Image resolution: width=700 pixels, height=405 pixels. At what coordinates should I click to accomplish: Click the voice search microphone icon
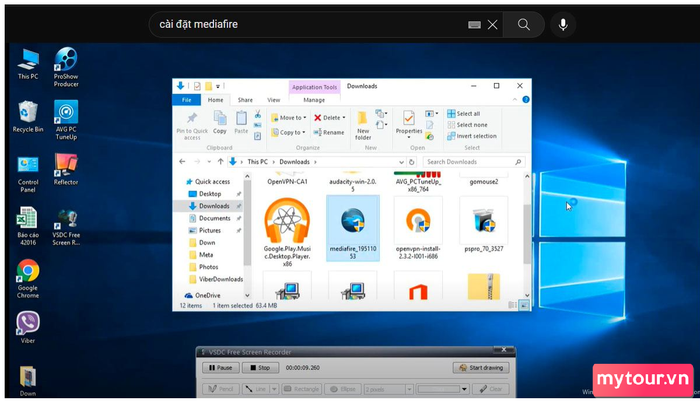coord(563,24)
